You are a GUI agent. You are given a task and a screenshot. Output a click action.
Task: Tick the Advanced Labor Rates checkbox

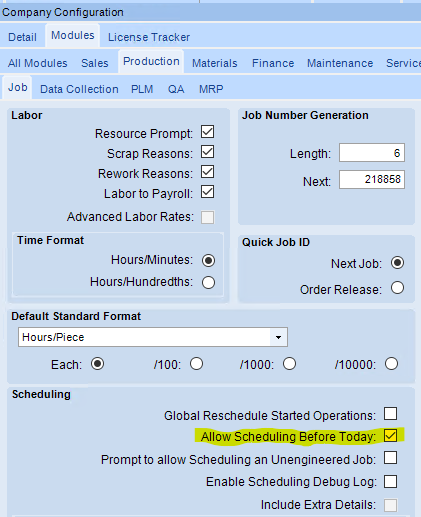pos(207,217)
